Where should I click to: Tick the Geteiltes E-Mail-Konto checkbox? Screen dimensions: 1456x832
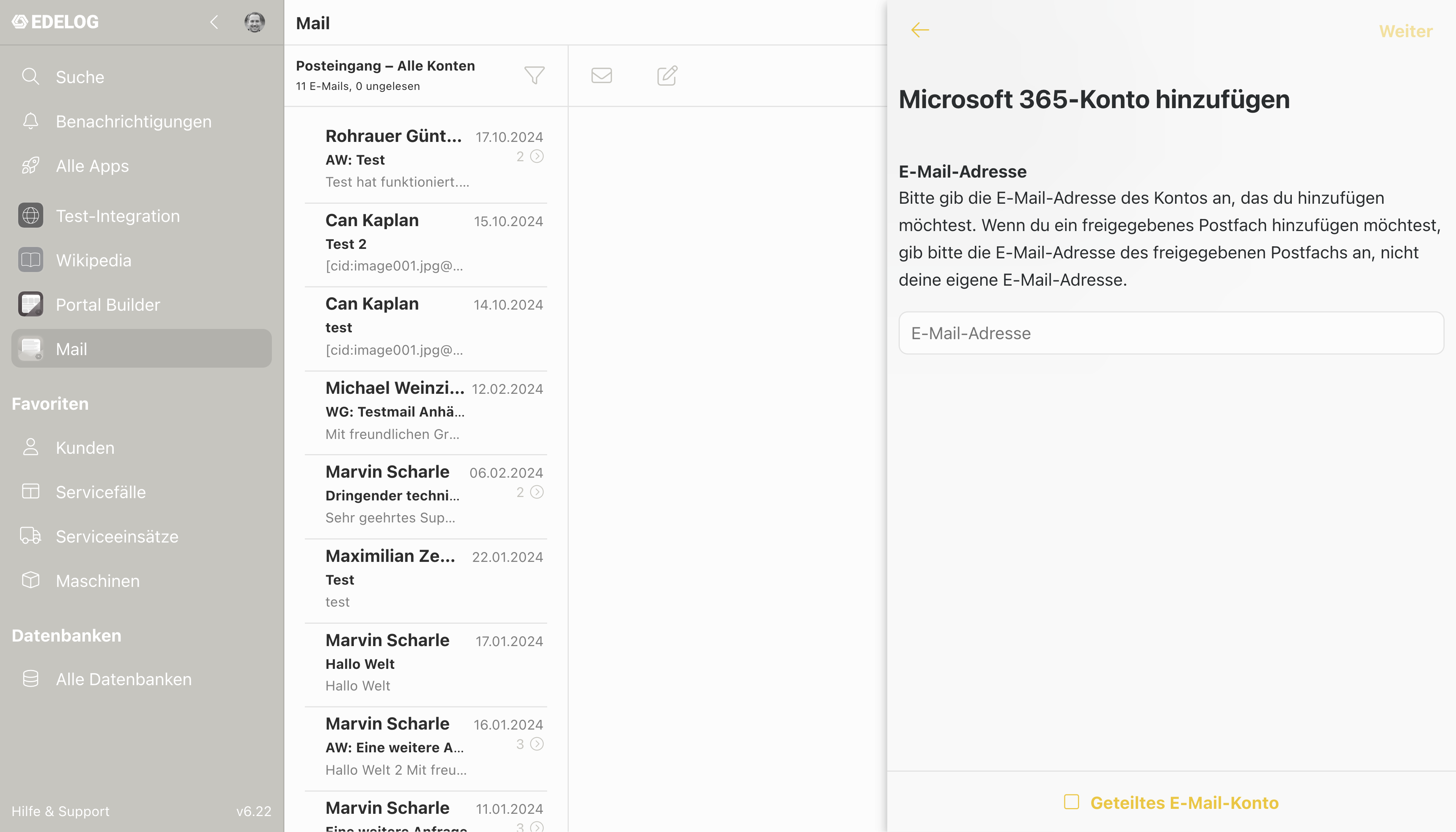click(1071, 802)
